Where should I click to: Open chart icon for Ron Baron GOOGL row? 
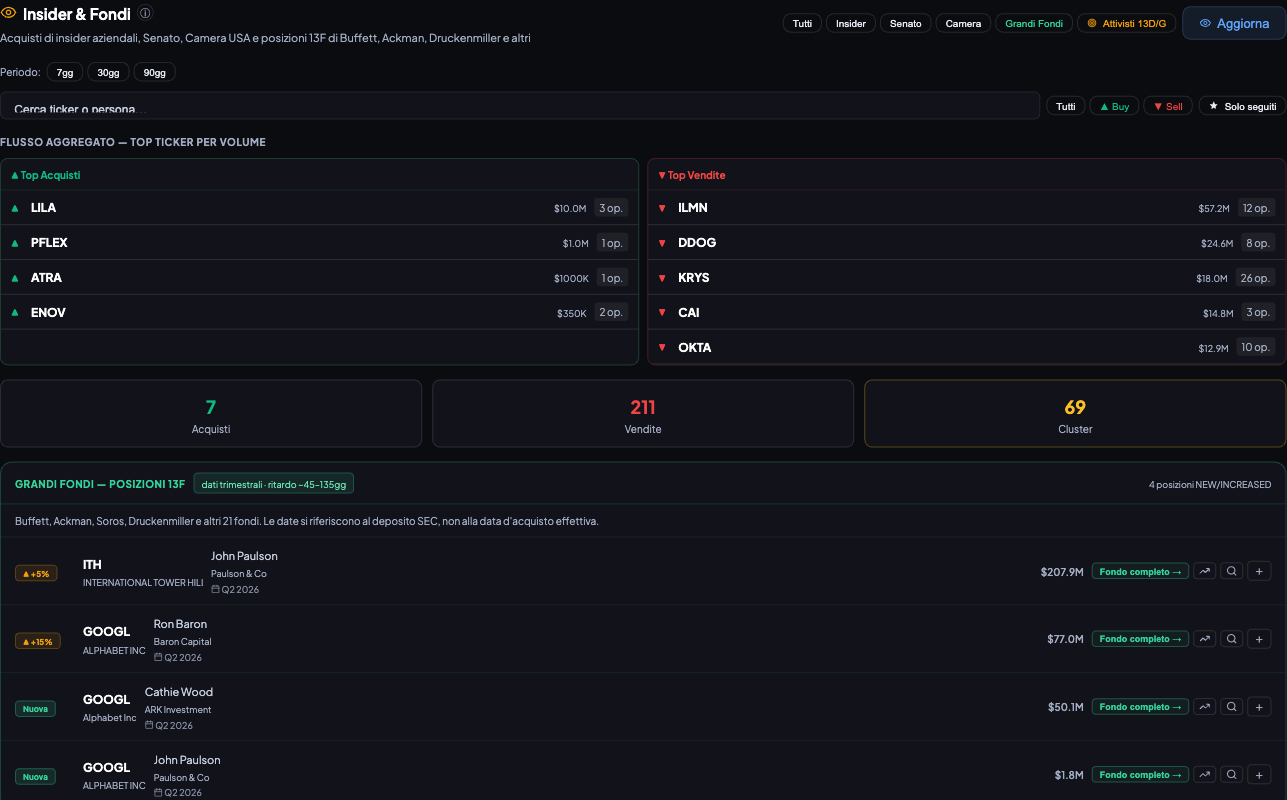coord(1205,639)
